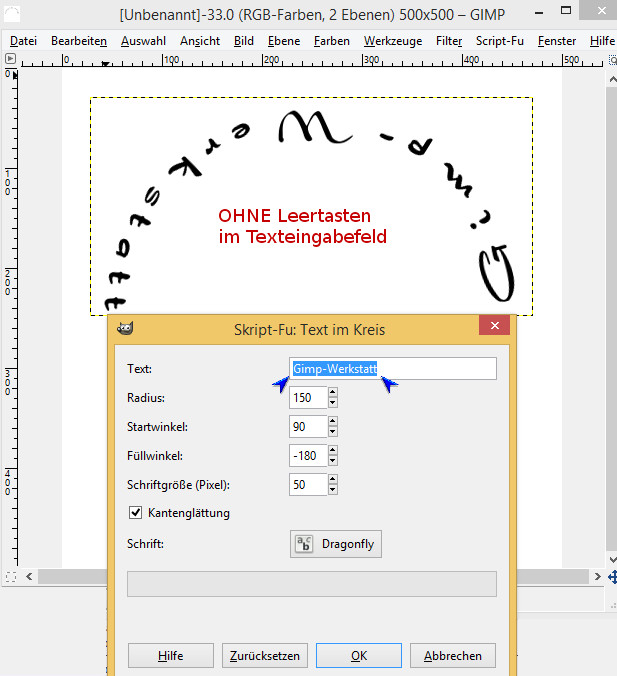Open the Bild menu
The width and height of the screenshot is (617, 676).
pyautogui.click(x=244, y=41)
